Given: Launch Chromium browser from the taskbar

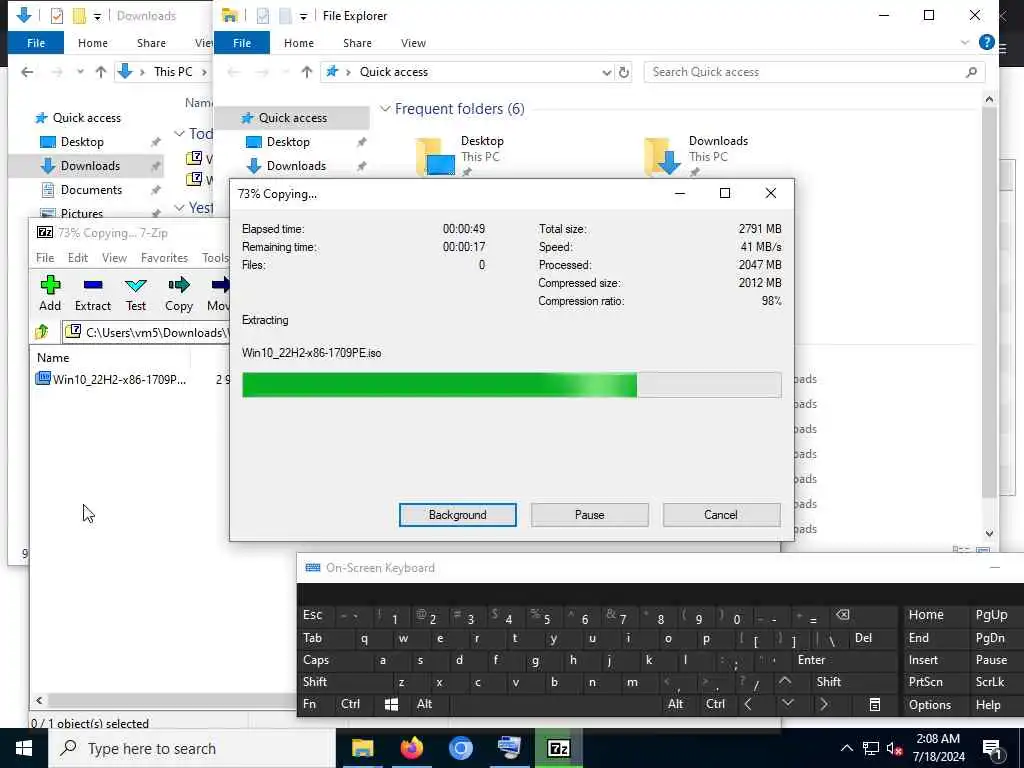Looking at the screenshot, I should 460,748.
